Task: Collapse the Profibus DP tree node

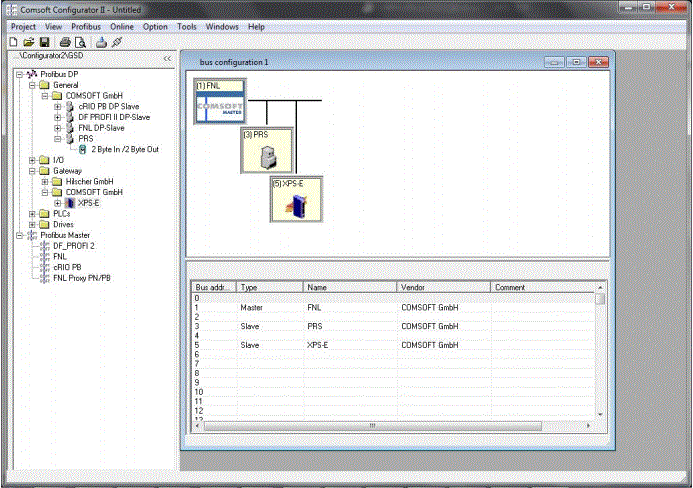Action: [19, 74]
